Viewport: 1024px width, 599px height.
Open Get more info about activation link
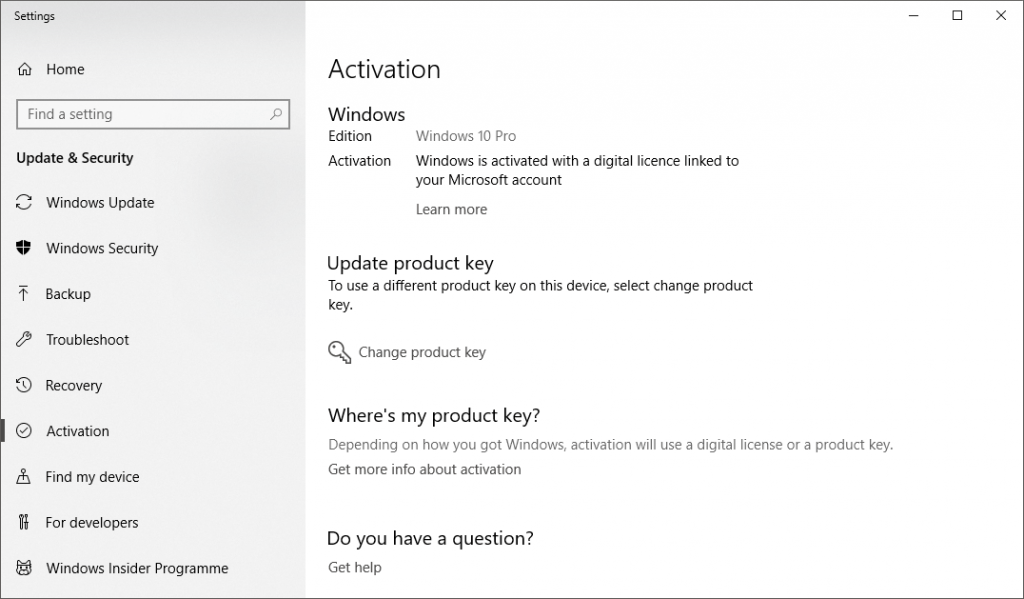pyautogui.click(x=424, y=469)
